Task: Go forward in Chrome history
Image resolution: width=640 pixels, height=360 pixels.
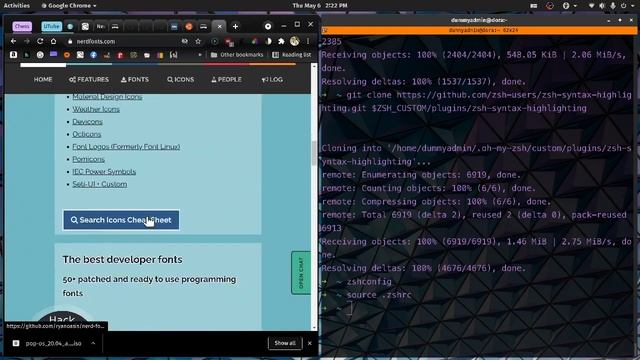Action: [x=27, y=41]
